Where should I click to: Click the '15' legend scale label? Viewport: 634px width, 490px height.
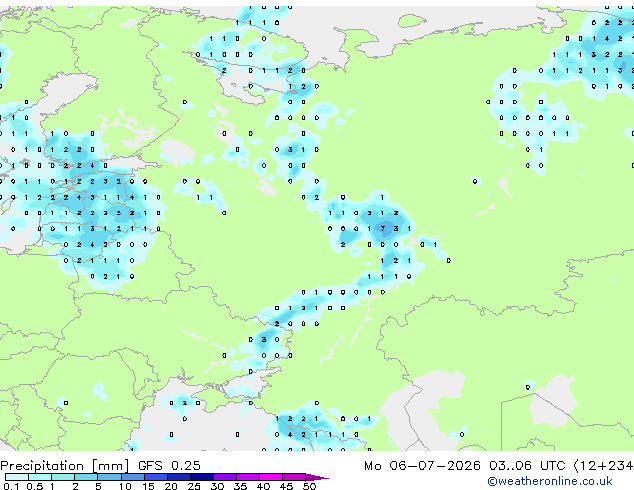click(x=148, y=486)
